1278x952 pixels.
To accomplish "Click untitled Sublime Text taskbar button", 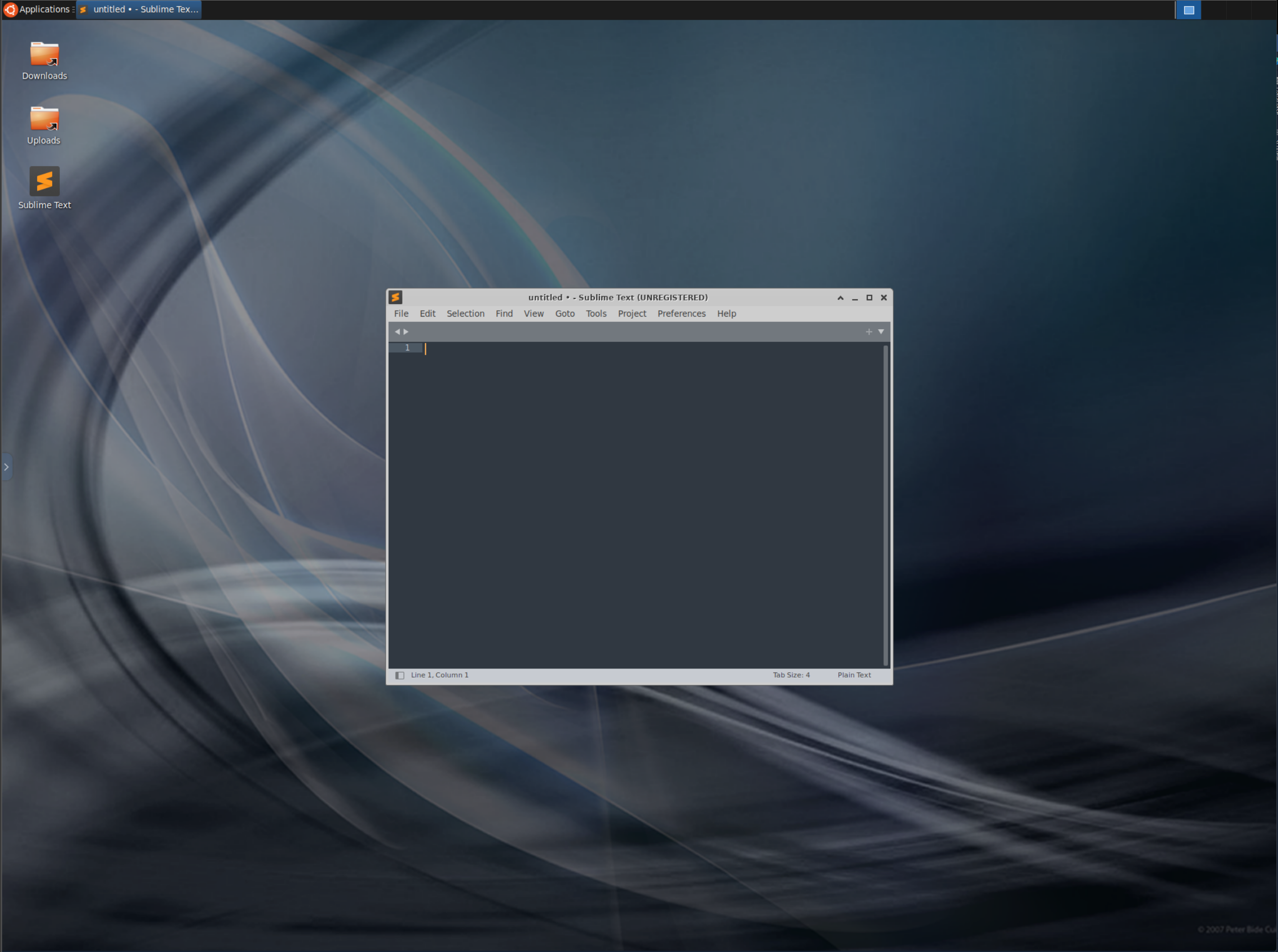I will [x=140, y=9].
